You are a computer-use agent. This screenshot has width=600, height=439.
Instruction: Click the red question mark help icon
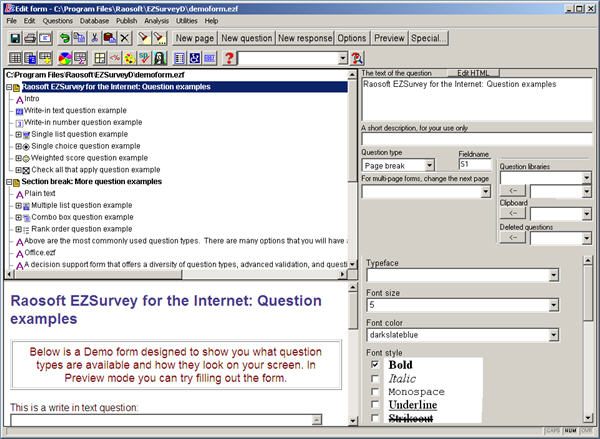229,58
